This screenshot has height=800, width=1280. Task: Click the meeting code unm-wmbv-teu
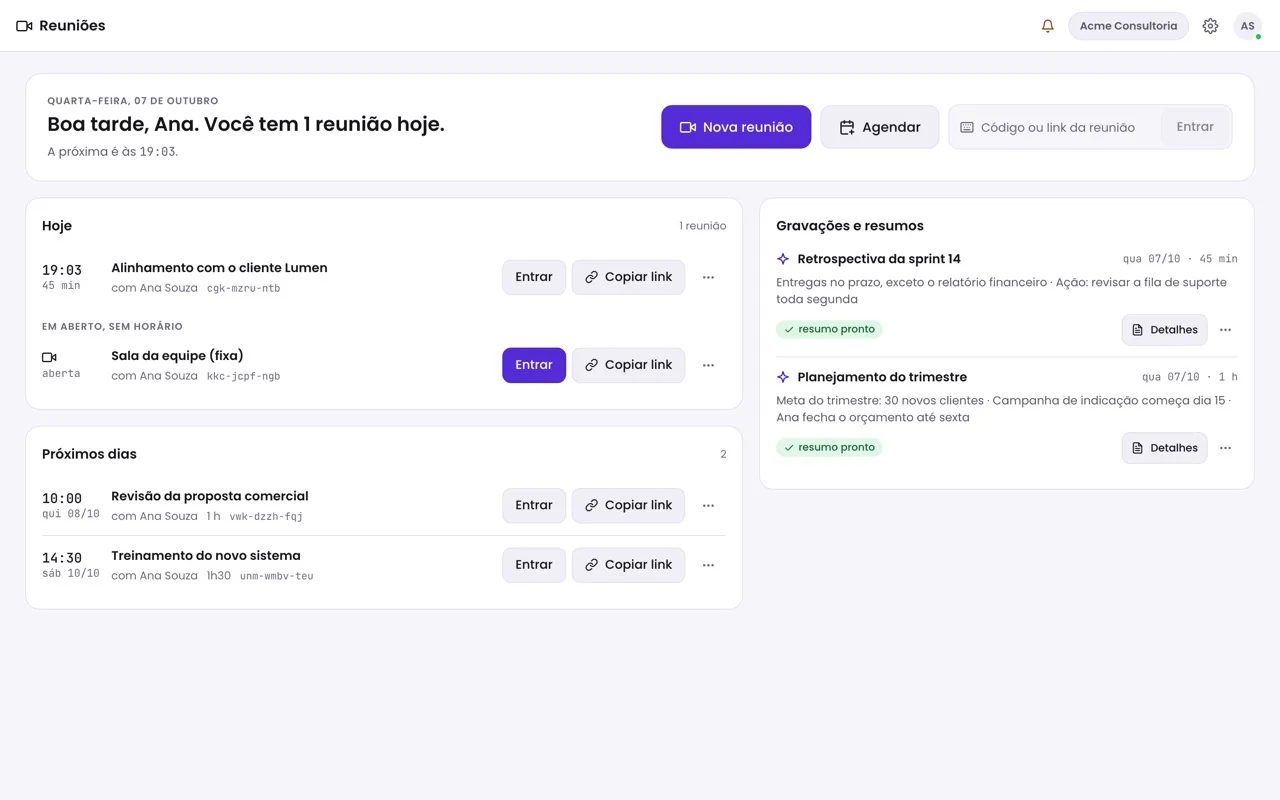point(277,576)
